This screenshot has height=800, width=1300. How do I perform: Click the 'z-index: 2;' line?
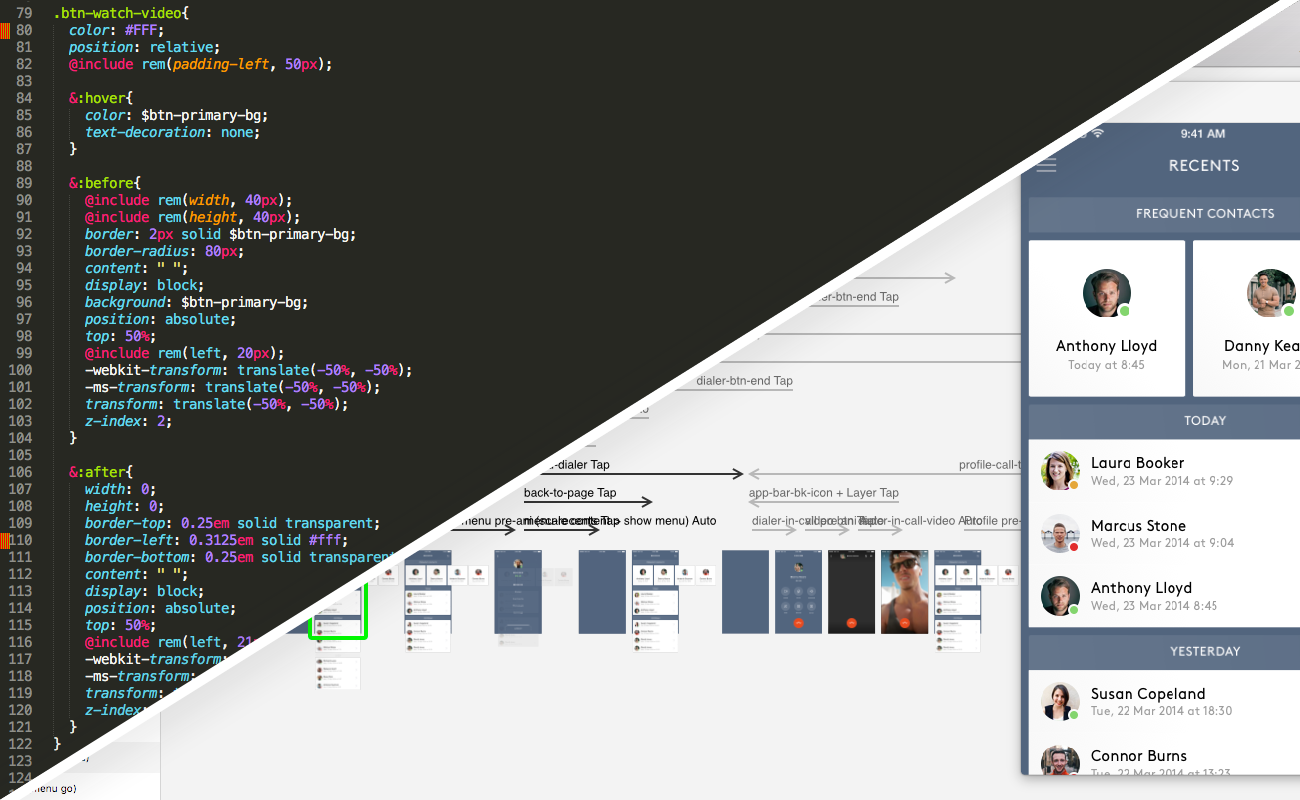[128, 421]
